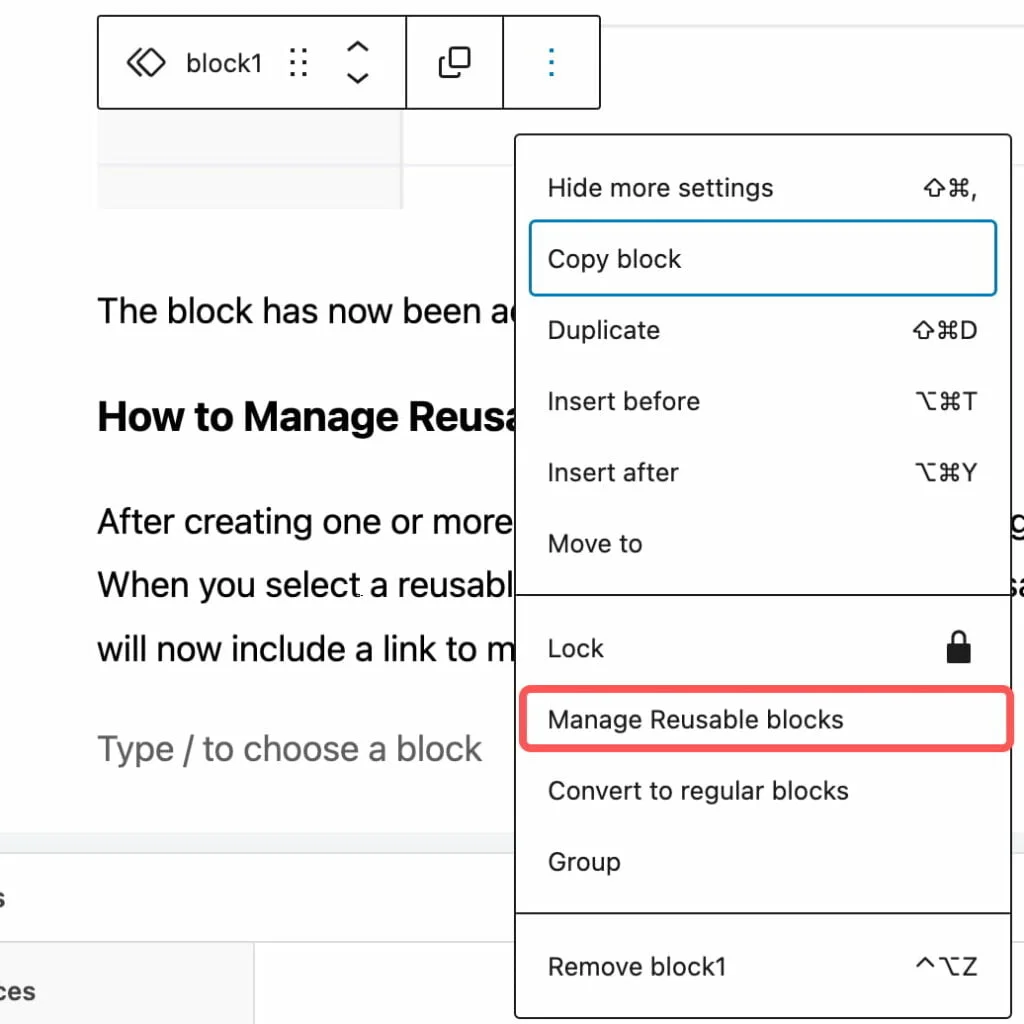
Task: Expand the Move to option
Action: click(x=594, y=543)
